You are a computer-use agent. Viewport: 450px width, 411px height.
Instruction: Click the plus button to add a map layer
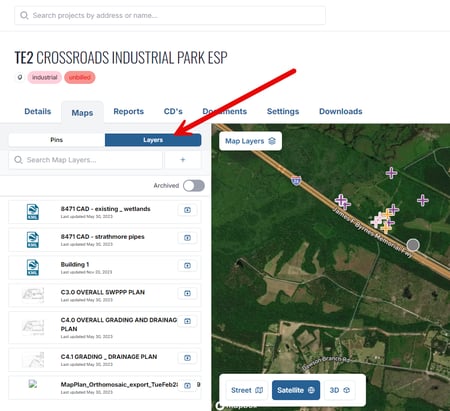coord(183,160)
